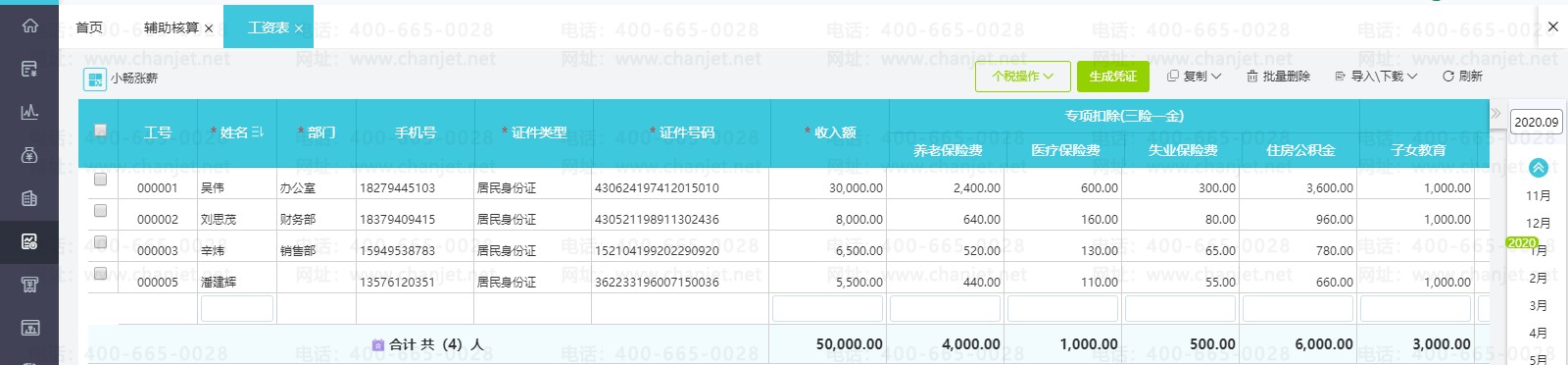Open the storefront icon in sidebar
The image size is (1568, 365).
pyautogui.click(x=29, y=285)
